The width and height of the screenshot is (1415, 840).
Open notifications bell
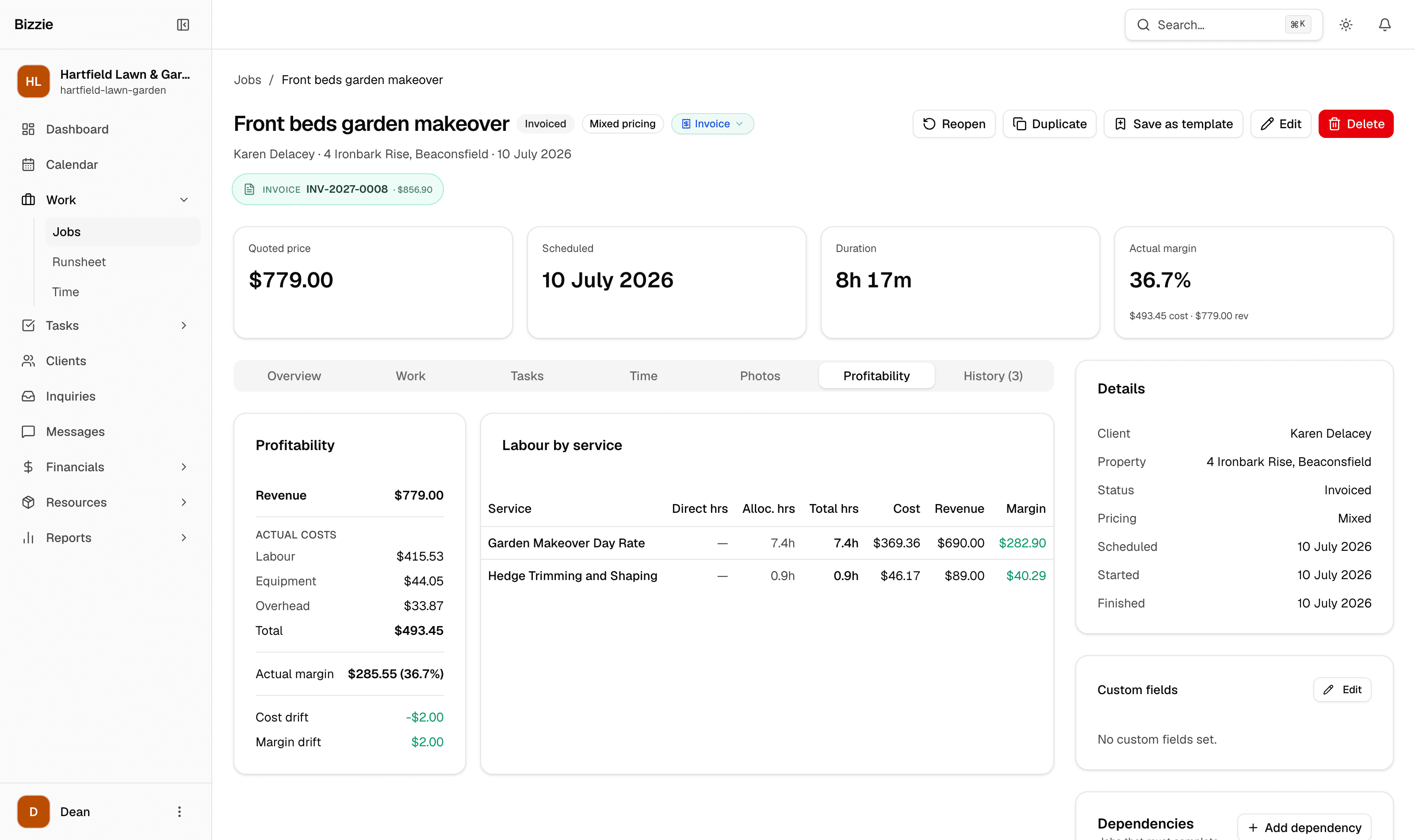[x=1384, y=24]
